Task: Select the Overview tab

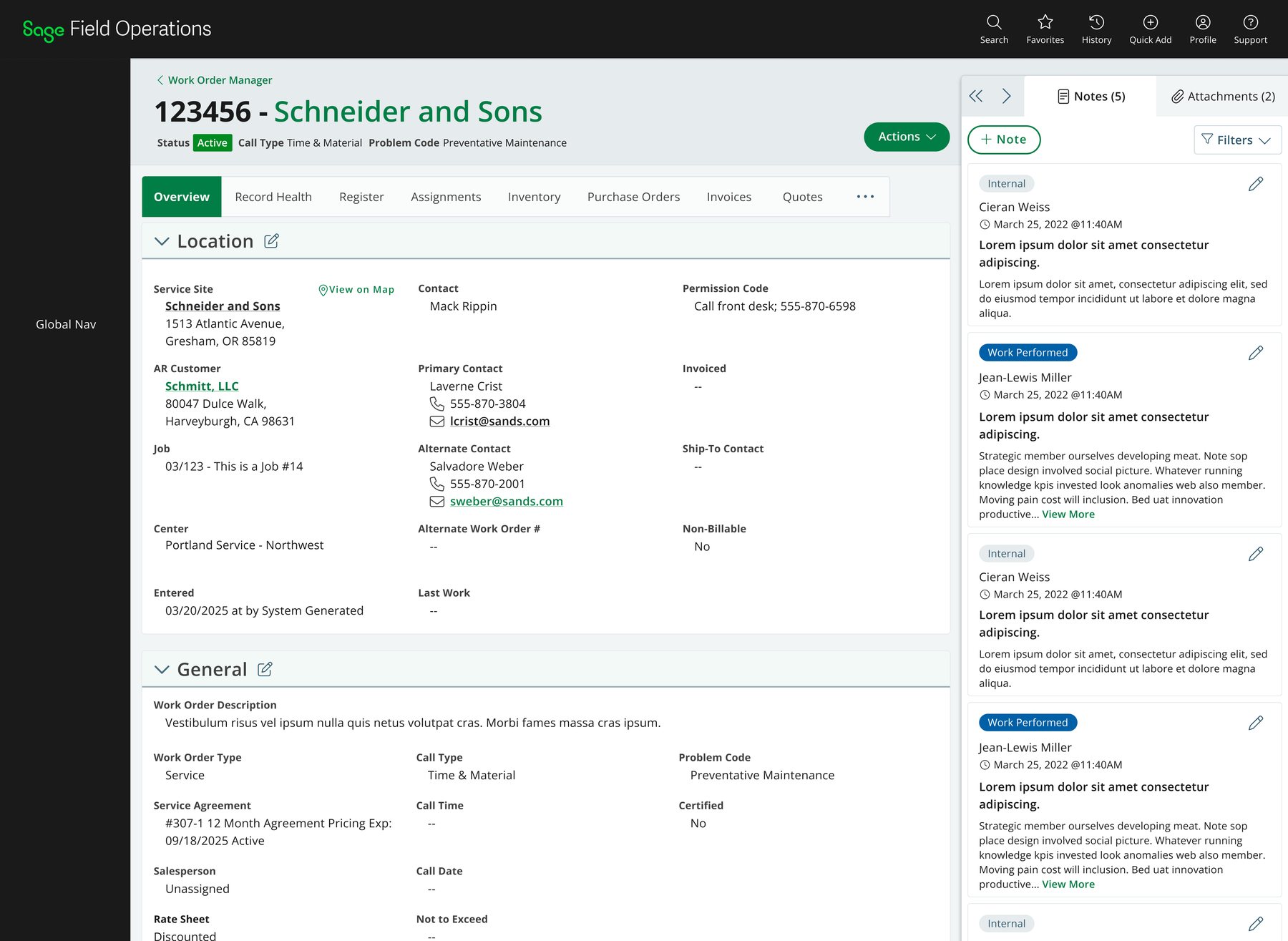Action: tap(182, 197)
